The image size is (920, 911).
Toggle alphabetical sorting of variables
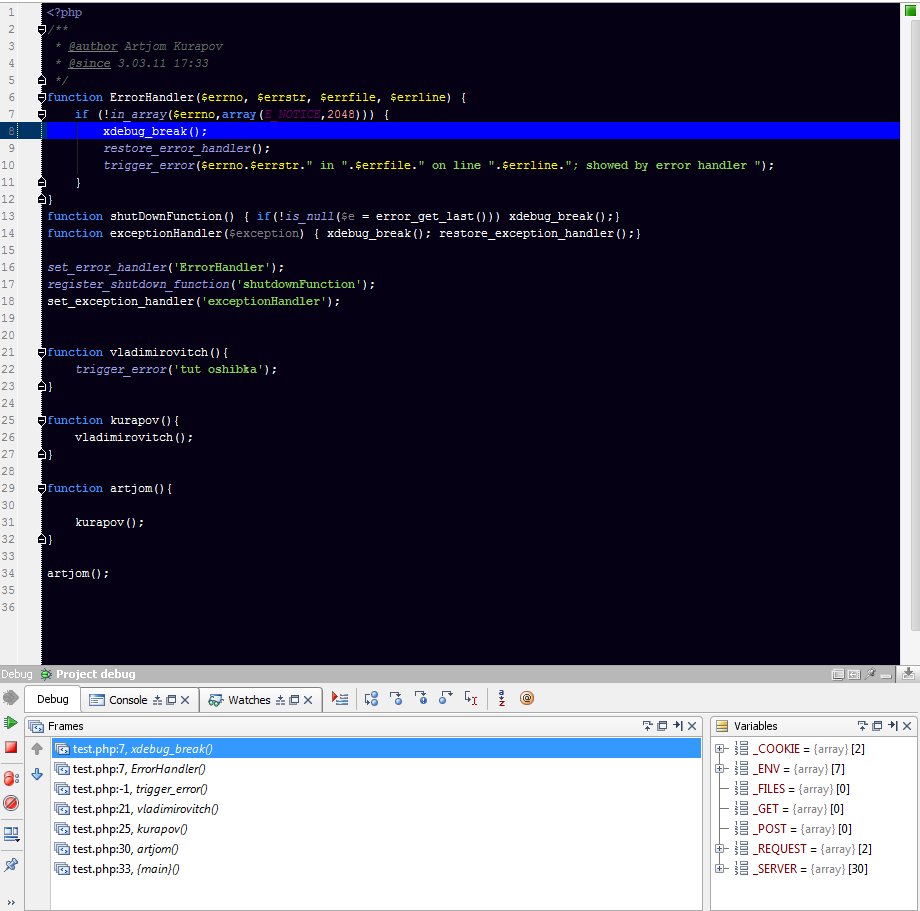click(x=501, y=699)
